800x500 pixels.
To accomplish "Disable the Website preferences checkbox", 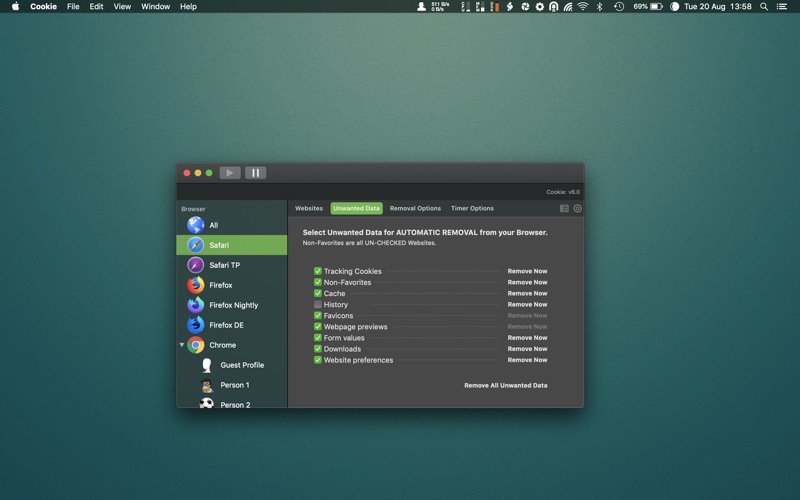I will click(318, 360).
